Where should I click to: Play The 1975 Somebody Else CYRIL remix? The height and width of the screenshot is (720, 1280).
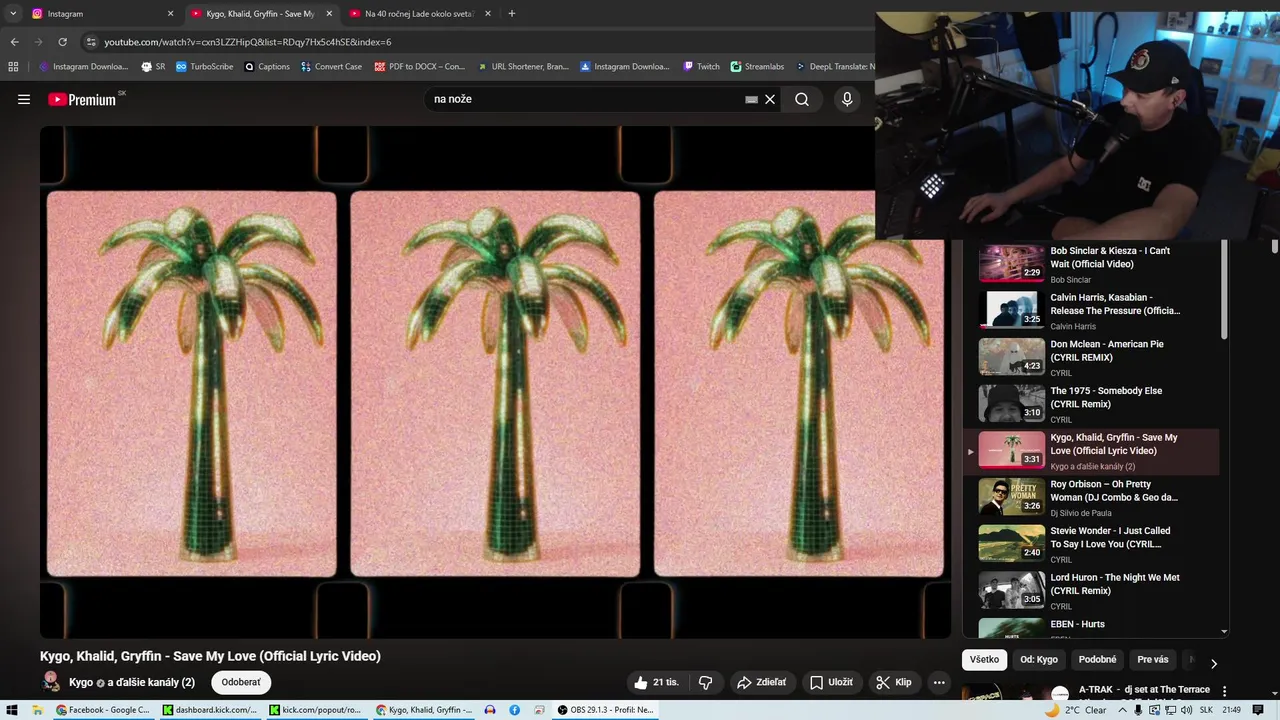[x=1092, y=404]
